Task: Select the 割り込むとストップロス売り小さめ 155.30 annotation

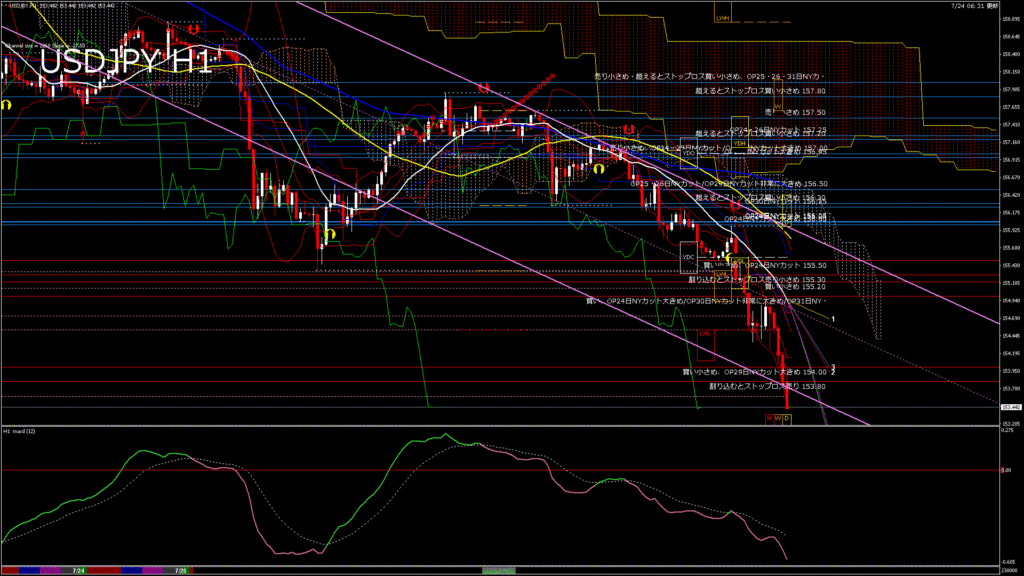Action: click(x=757, y=280)
